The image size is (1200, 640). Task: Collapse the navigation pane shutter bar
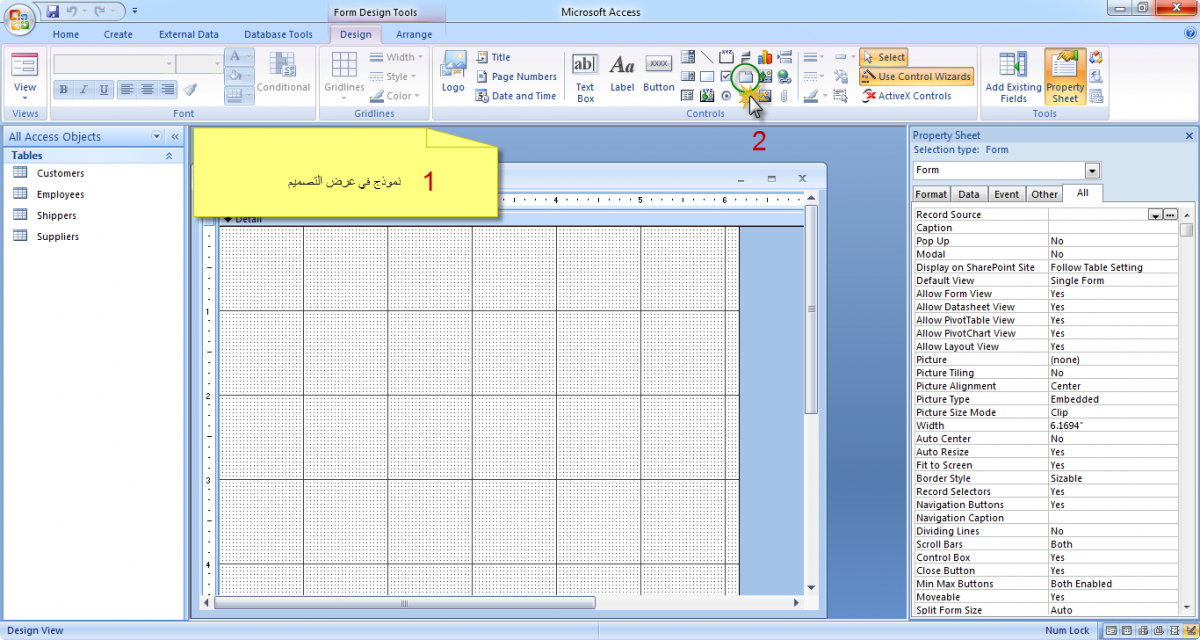[175, 137]
